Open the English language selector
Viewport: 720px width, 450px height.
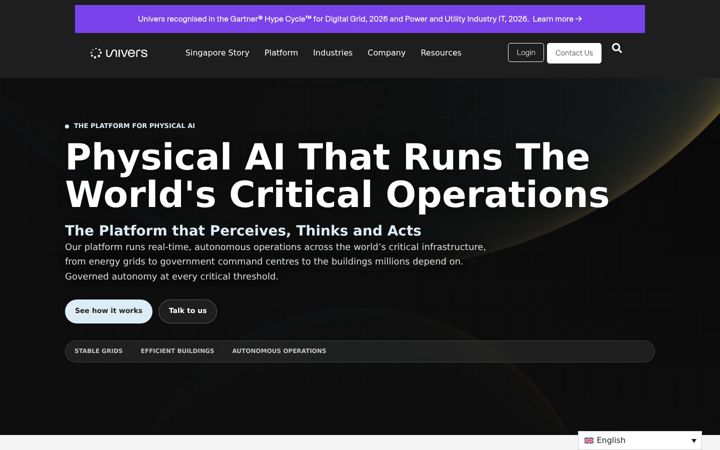(640, 440)
